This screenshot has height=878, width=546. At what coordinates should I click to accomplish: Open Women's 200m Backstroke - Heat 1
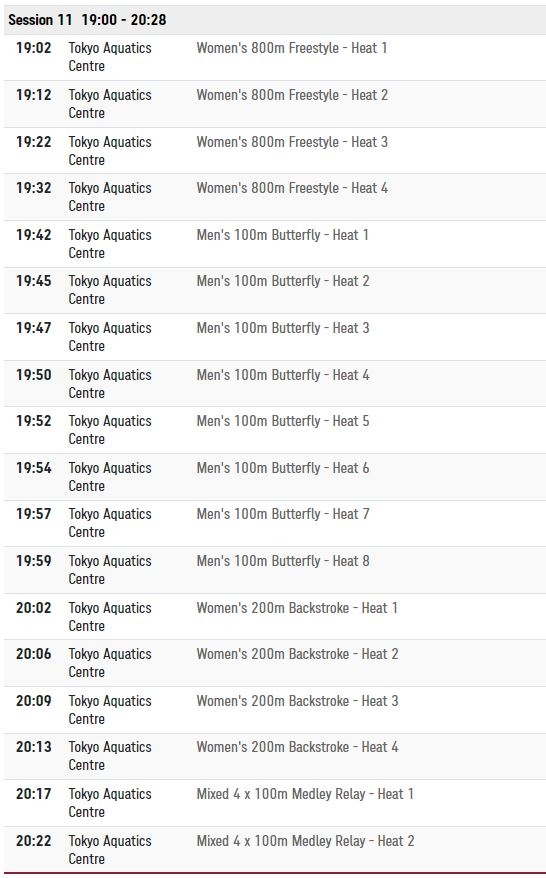(x=297, y=608)
